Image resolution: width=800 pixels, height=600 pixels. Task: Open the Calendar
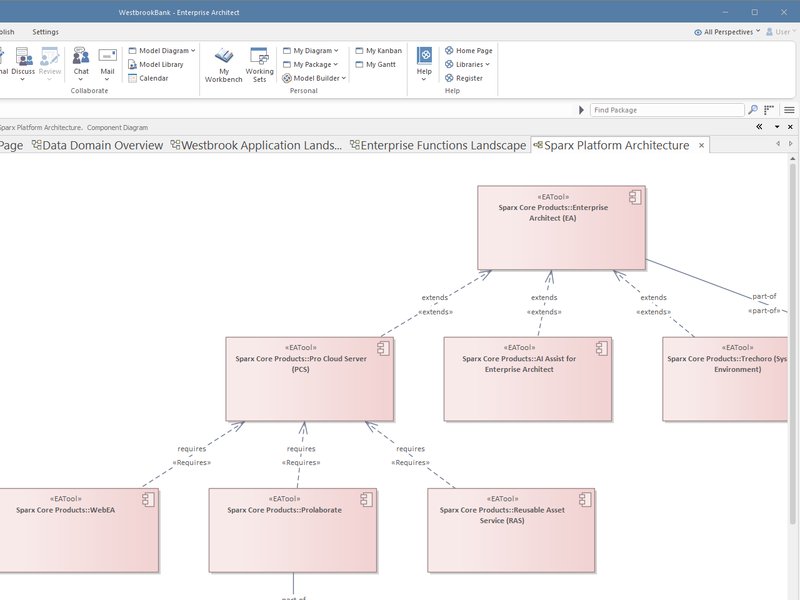point(148,78)
